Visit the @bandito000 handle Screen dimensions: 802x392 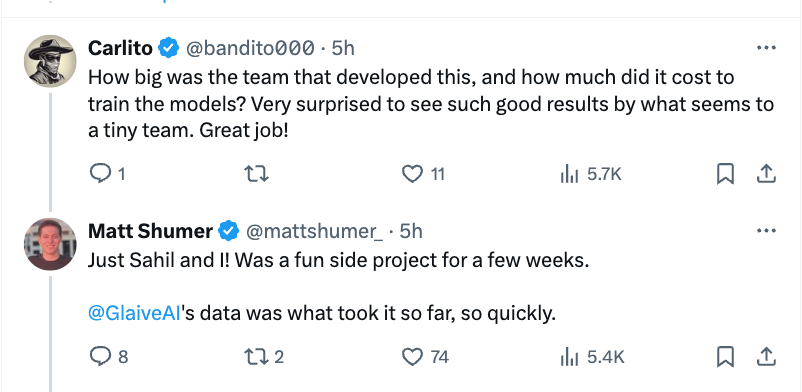coord(250,48)
